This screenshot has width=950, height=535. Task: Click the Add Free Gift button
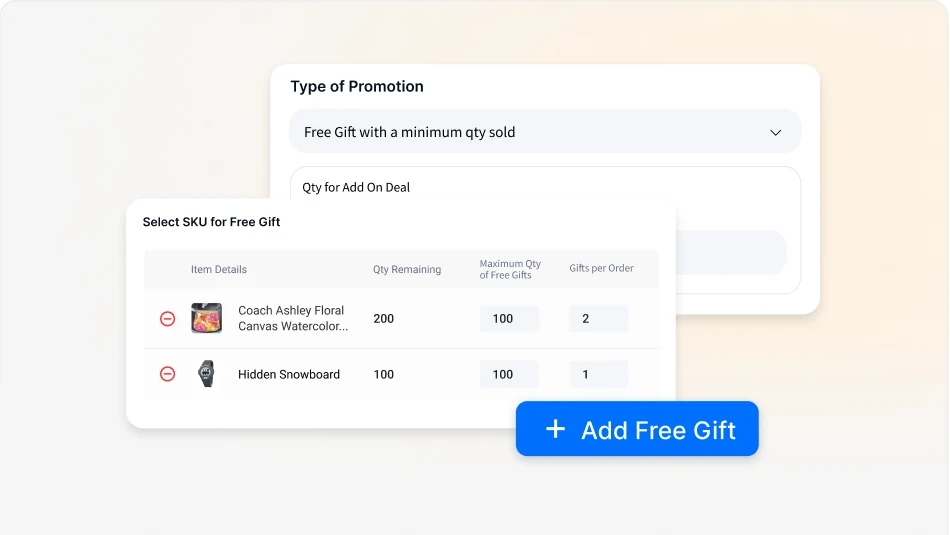(637, 429)
